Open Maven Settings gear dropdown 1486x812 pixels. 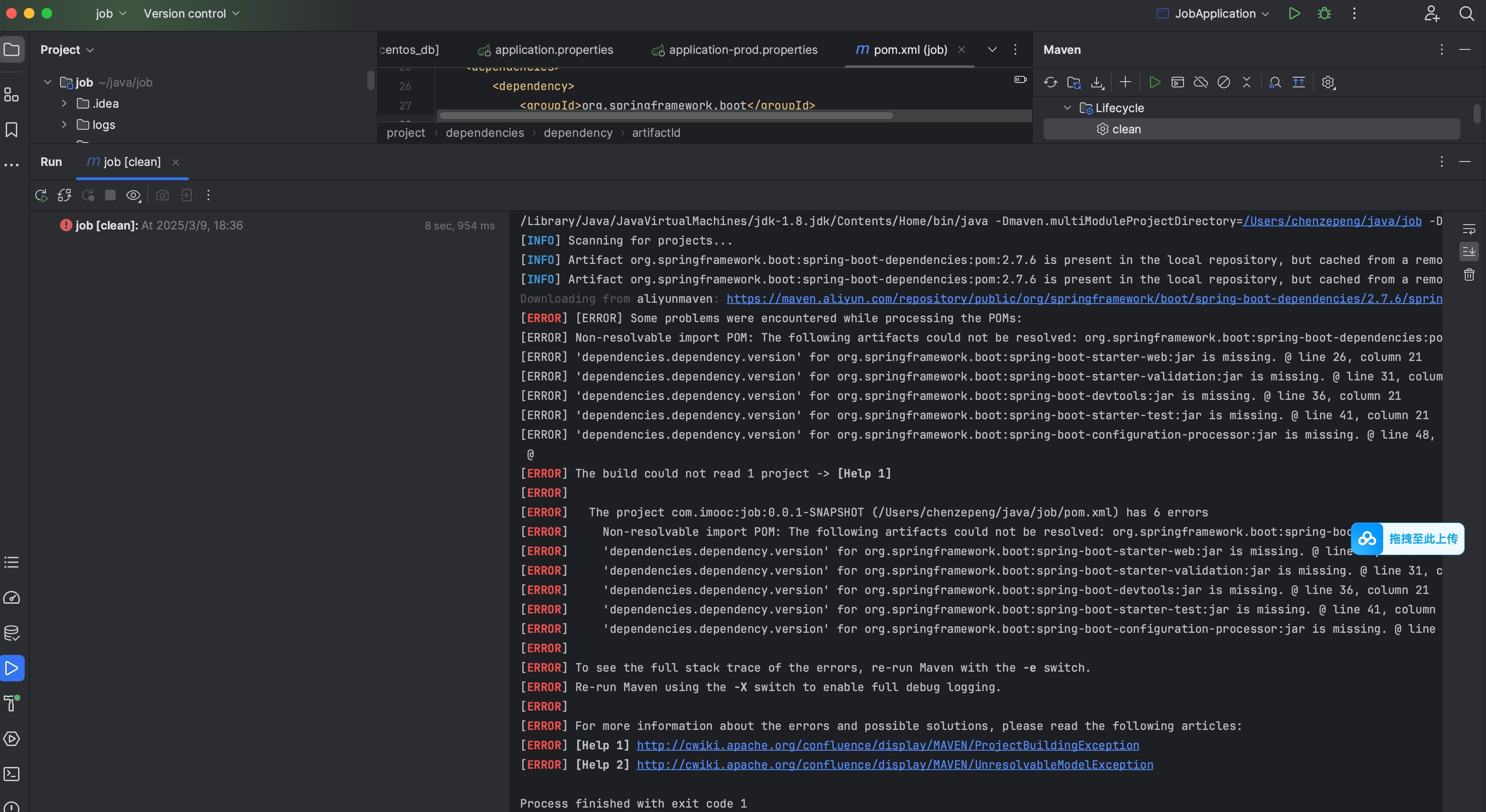[1328, 83]
